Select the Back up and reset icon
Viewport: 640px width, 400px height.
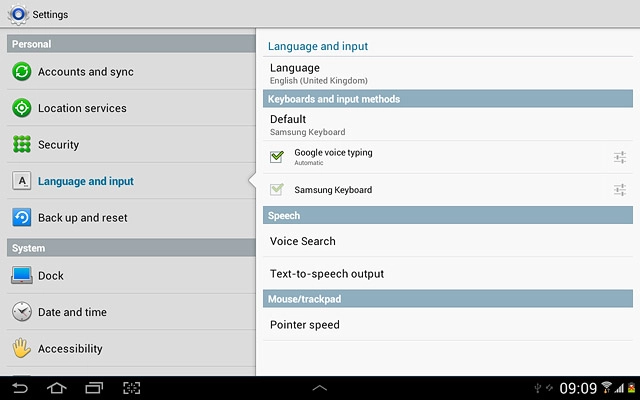pyautogui.click(x=21, y=218)
